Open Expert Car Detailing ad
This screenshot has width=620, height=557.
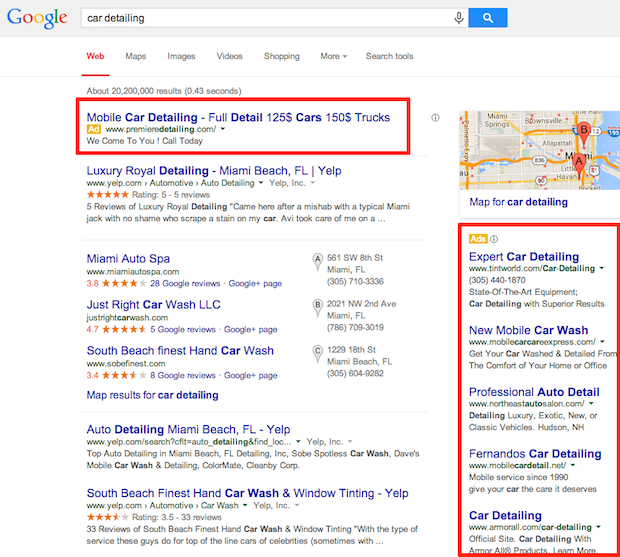(524, 257)
